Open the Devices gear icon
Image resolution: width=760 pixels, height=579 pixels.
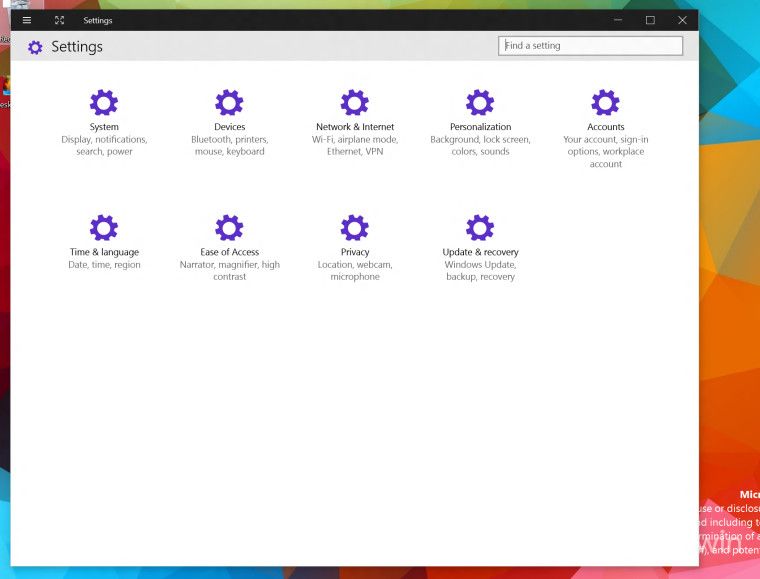229,102
